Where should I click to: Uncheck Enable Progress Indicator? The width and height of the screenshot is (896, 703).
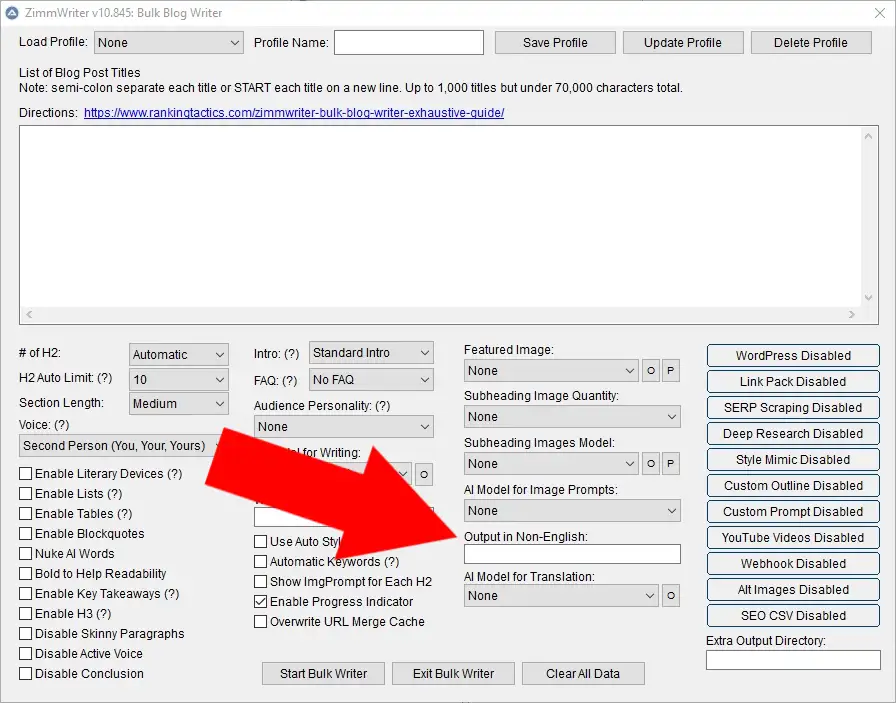tap(261, 602)
